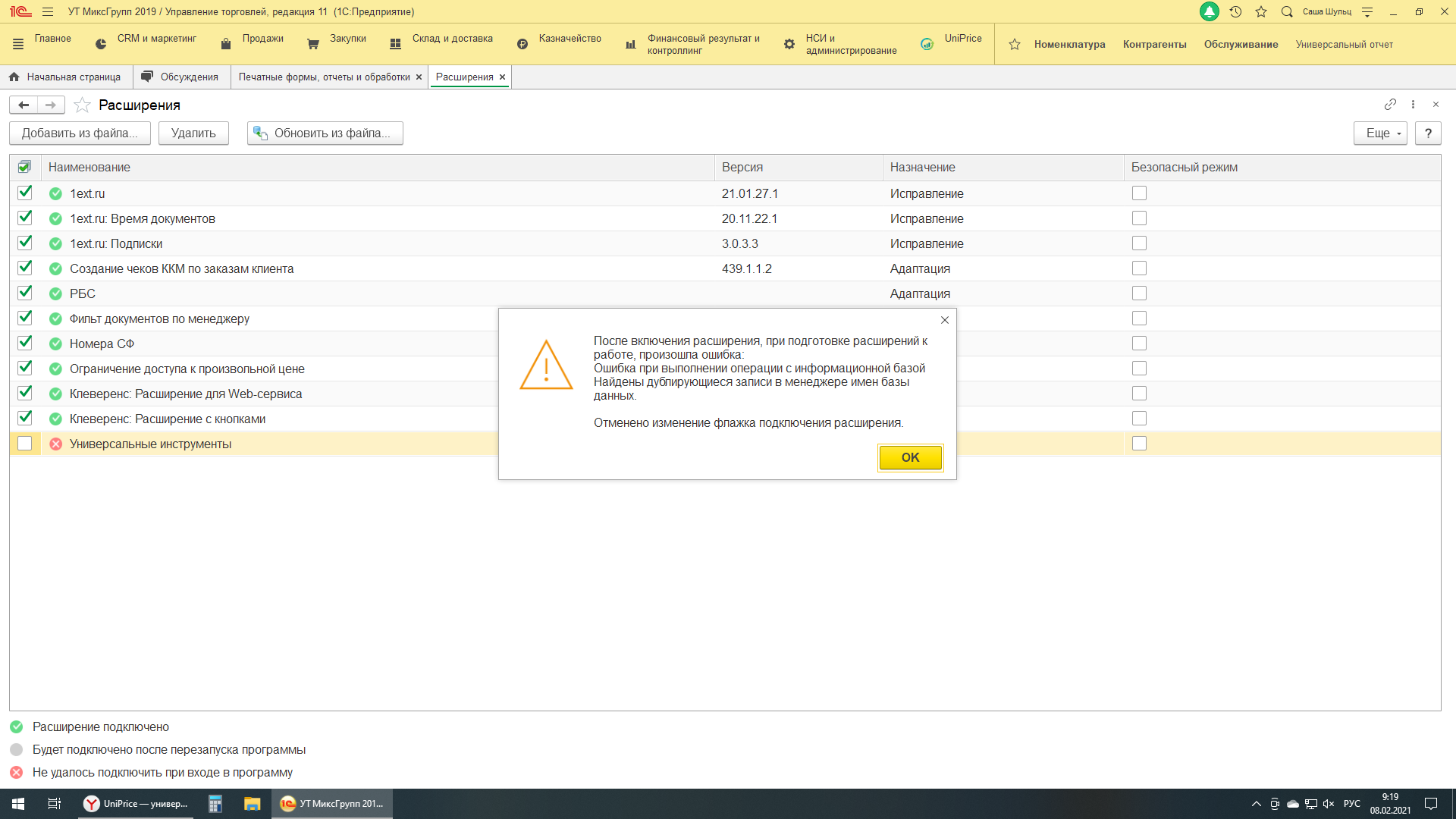The width and height of the screenshot is (1456, 819).
Task: Open the UniPrice section
Action: [x=952, y=44]
